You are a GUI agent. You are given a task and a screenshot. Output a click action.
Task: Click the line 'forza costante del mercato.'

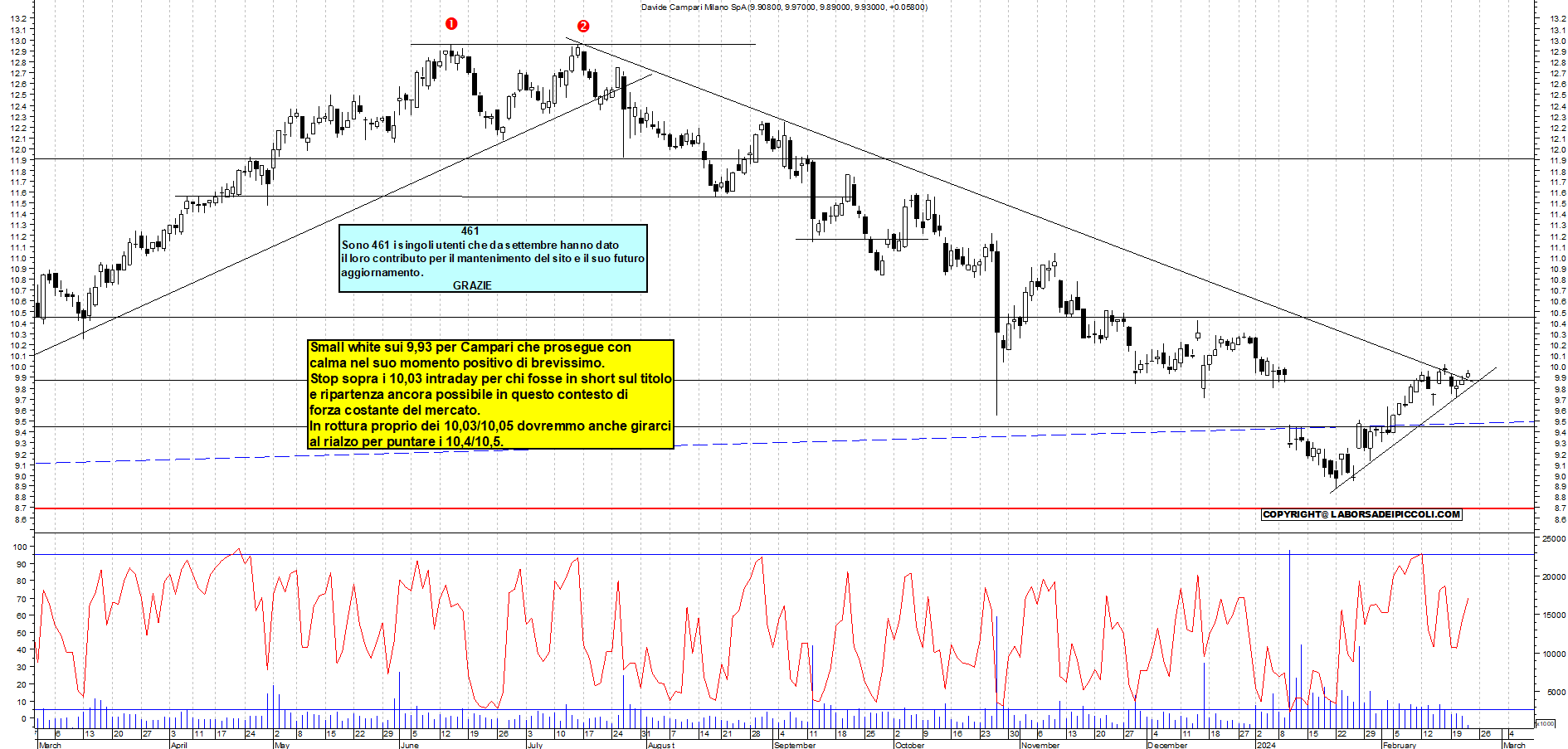(x=395, y=410)
